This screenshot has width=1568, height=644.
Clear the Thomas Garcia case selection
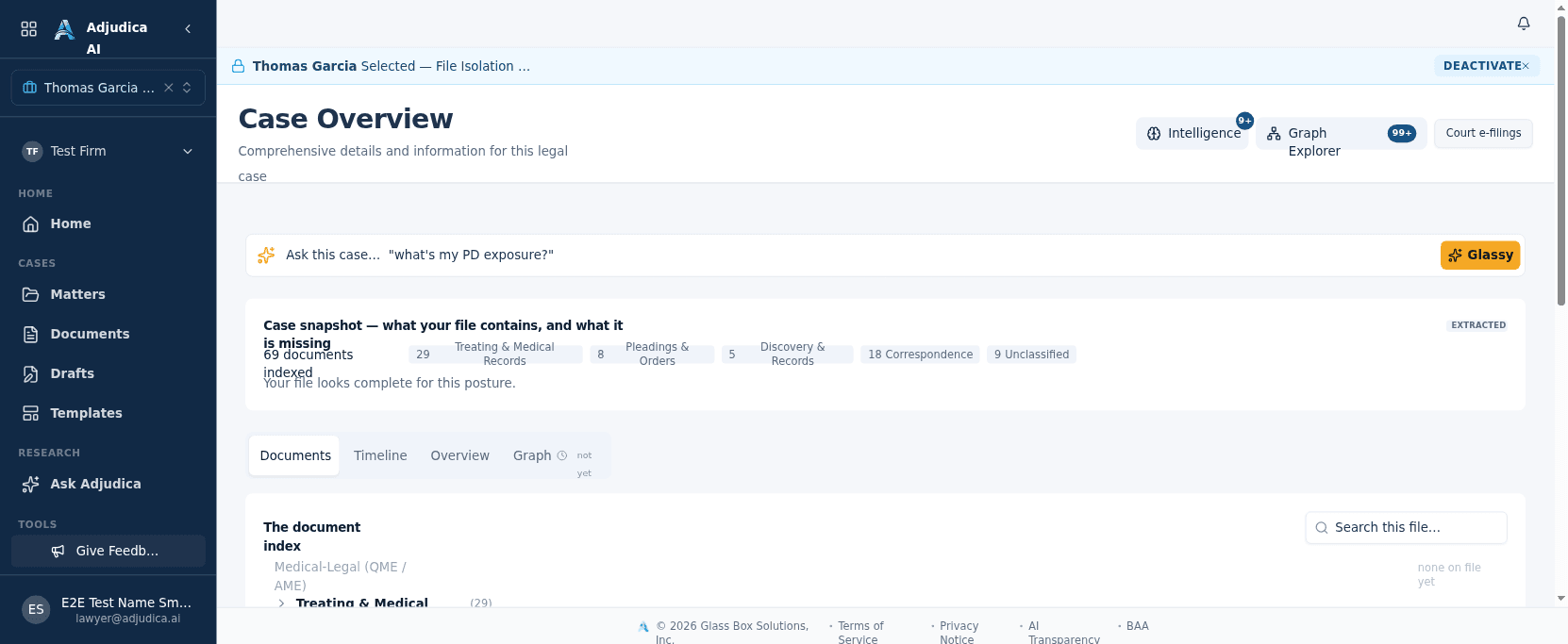[x=169, y=88]
